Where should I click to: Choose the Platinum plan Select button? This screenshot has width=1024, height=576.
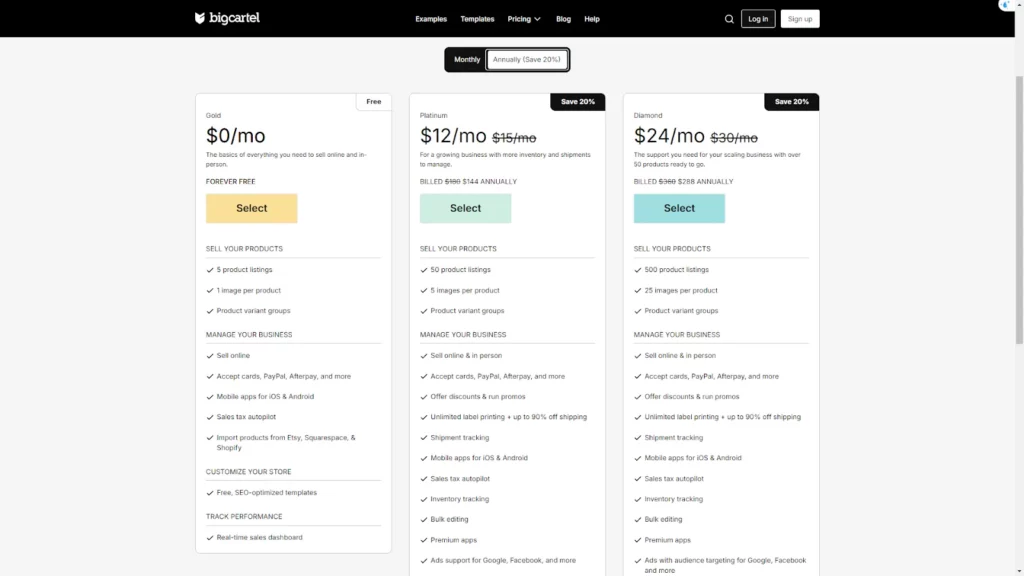pyautogui.click(x=465, y=208)
